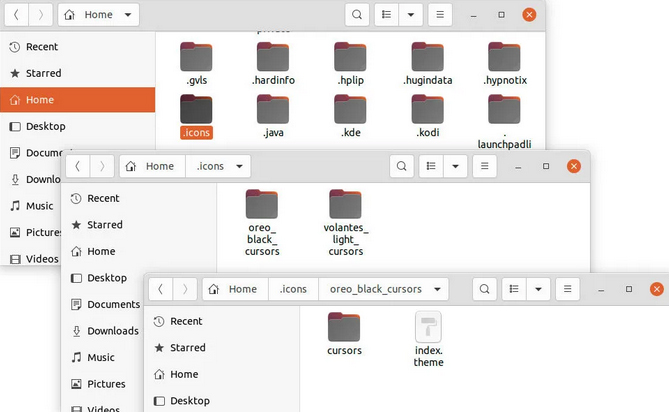Open the .java folder
The height and width of the screenshot is (414, 669).
pyautogui.click(x=273, y=111)
